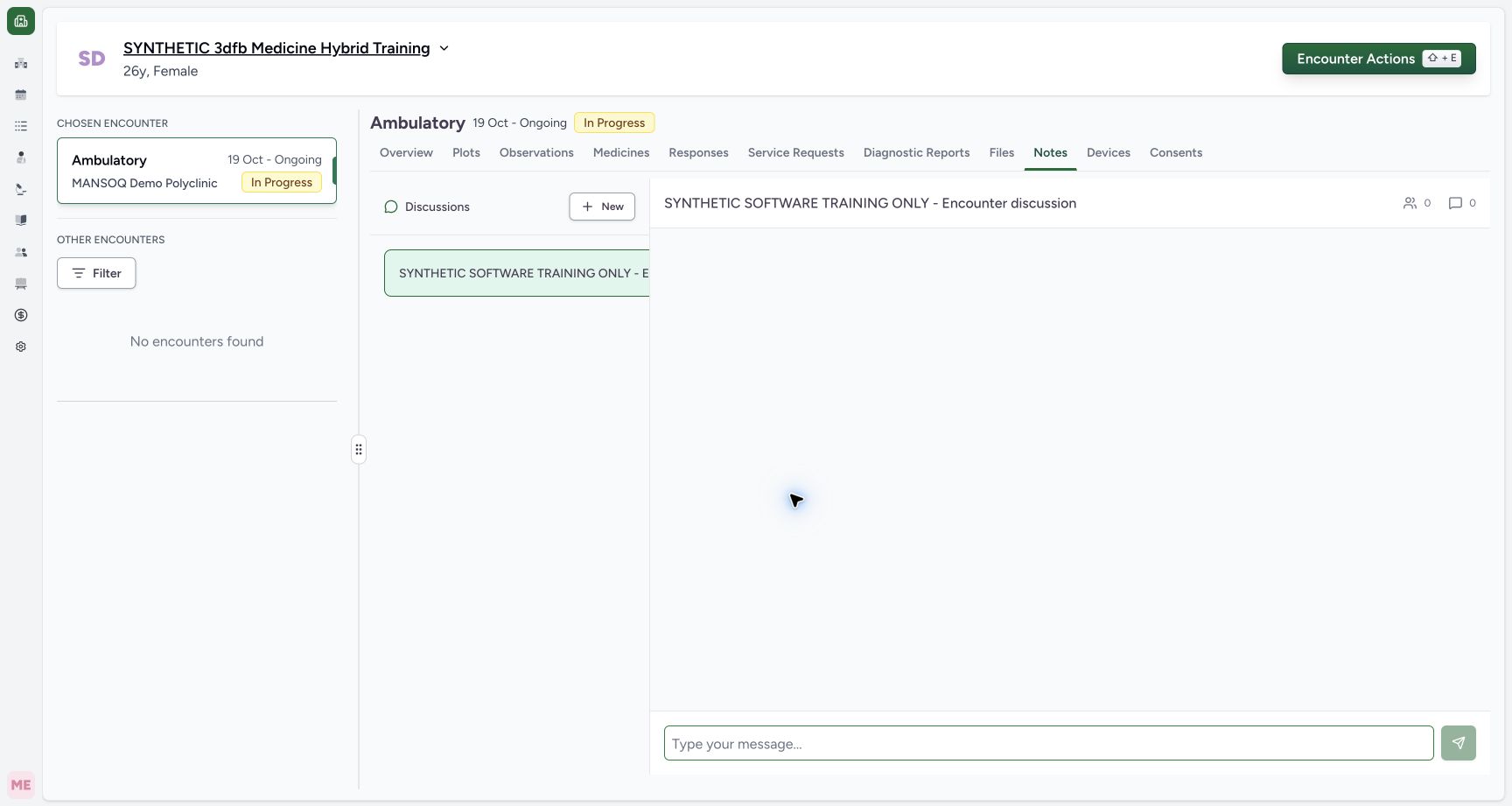The width and height of the screenshot is (1512, 806).
Task: Click the message count icon
Action: pos(1455,203)
